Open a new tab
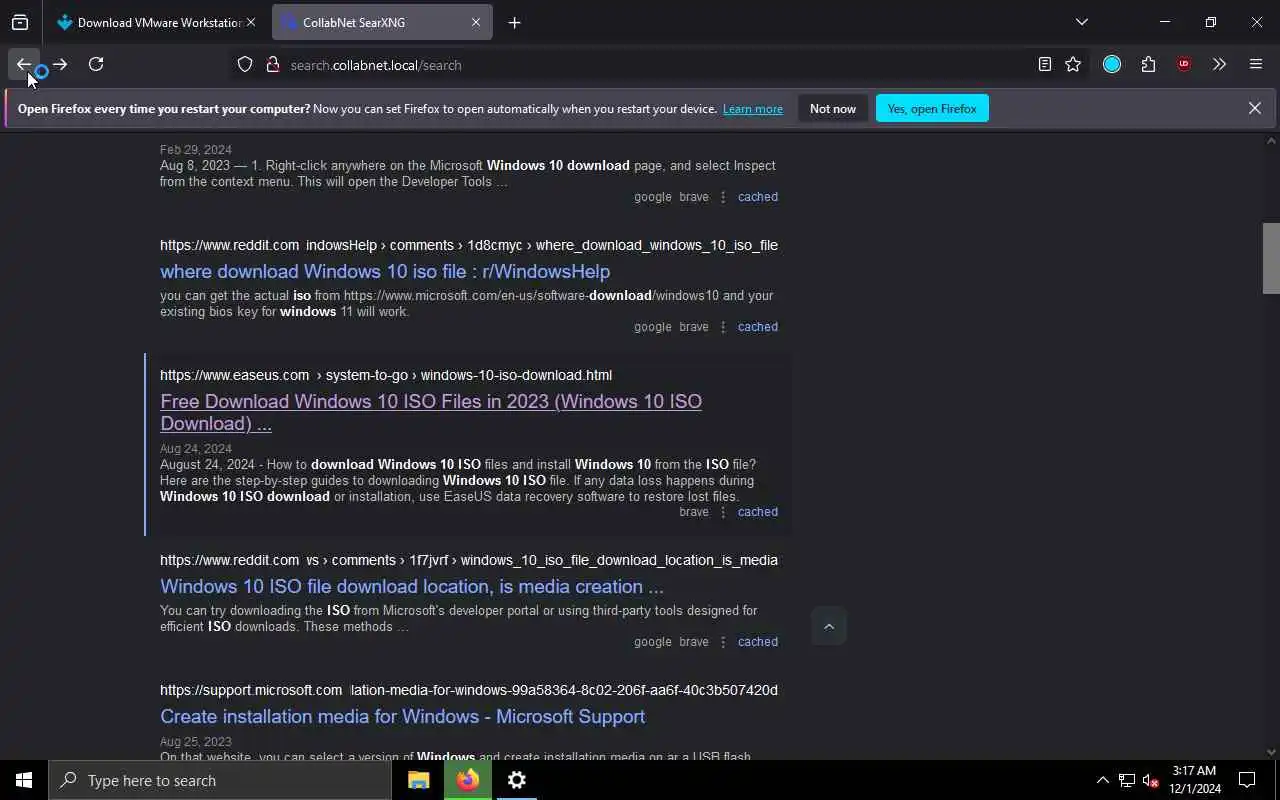Image resolution: width=1280 pixels, height=800 pixels. pyautogui.click(x=514, y=22)
